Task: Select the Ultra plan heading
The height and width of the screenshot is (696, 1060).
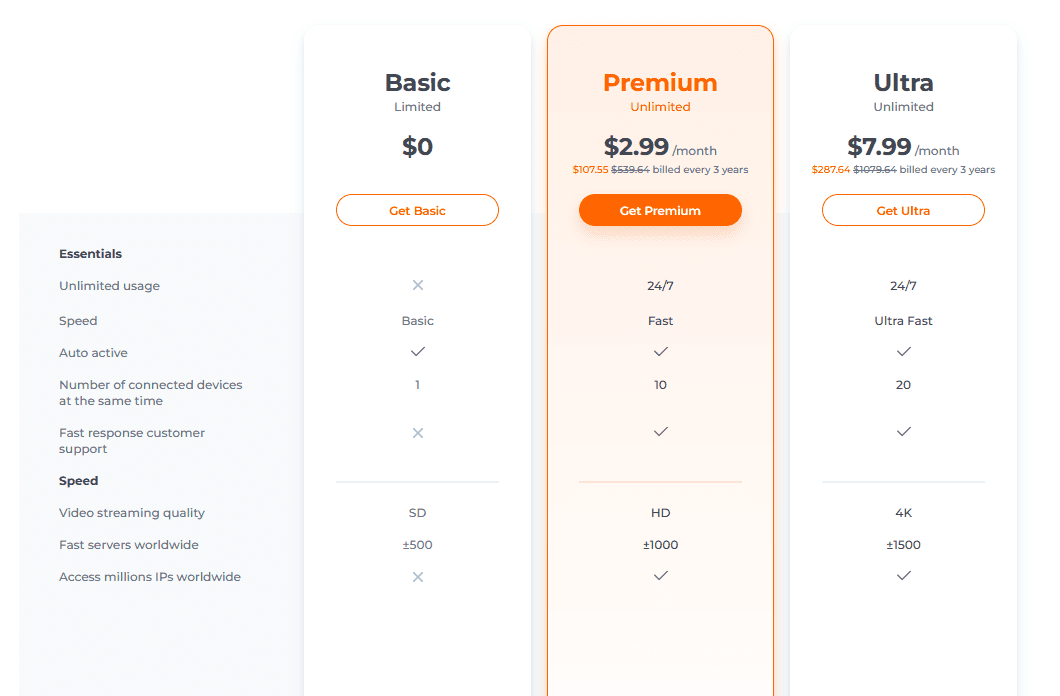Action: 903,82
